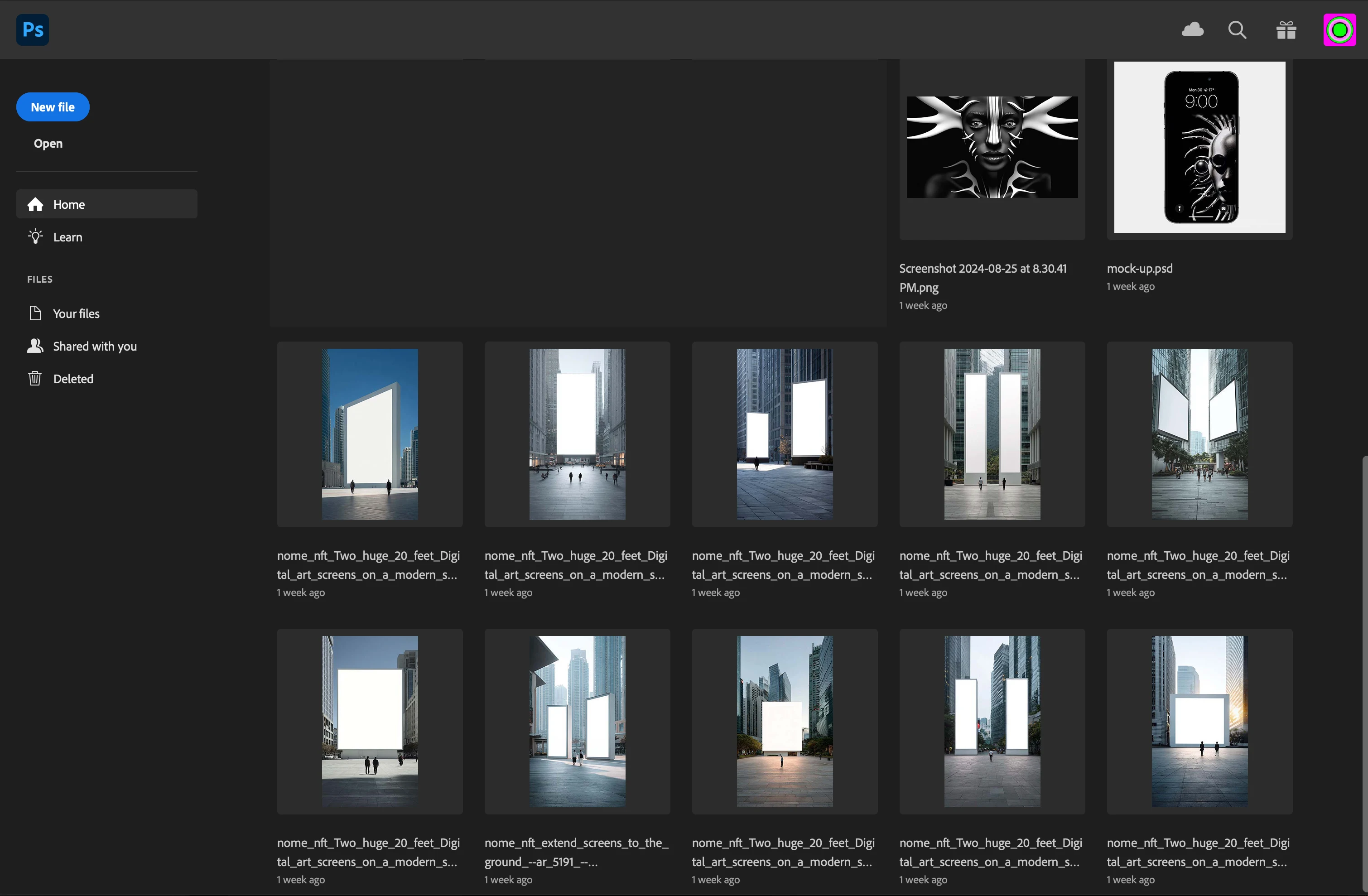Image resolution: width=1368 pixels, height=896 pixels.
Task: Open the single angled billboard blue-sky thumbnail
Action: click(x=370, y=434)
